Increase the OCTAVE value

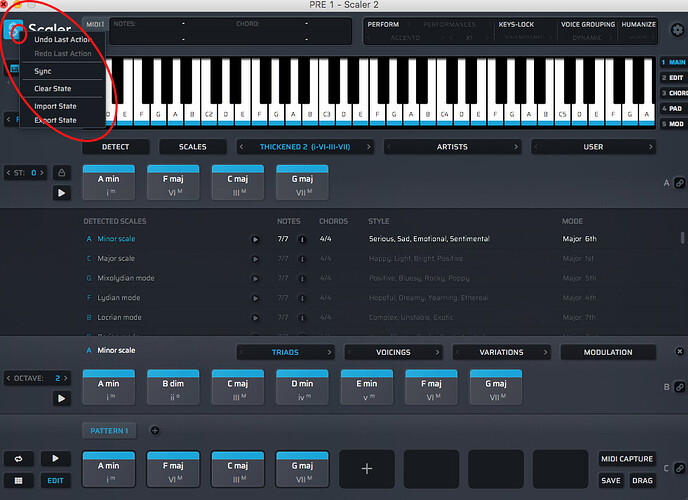(66, 378)
